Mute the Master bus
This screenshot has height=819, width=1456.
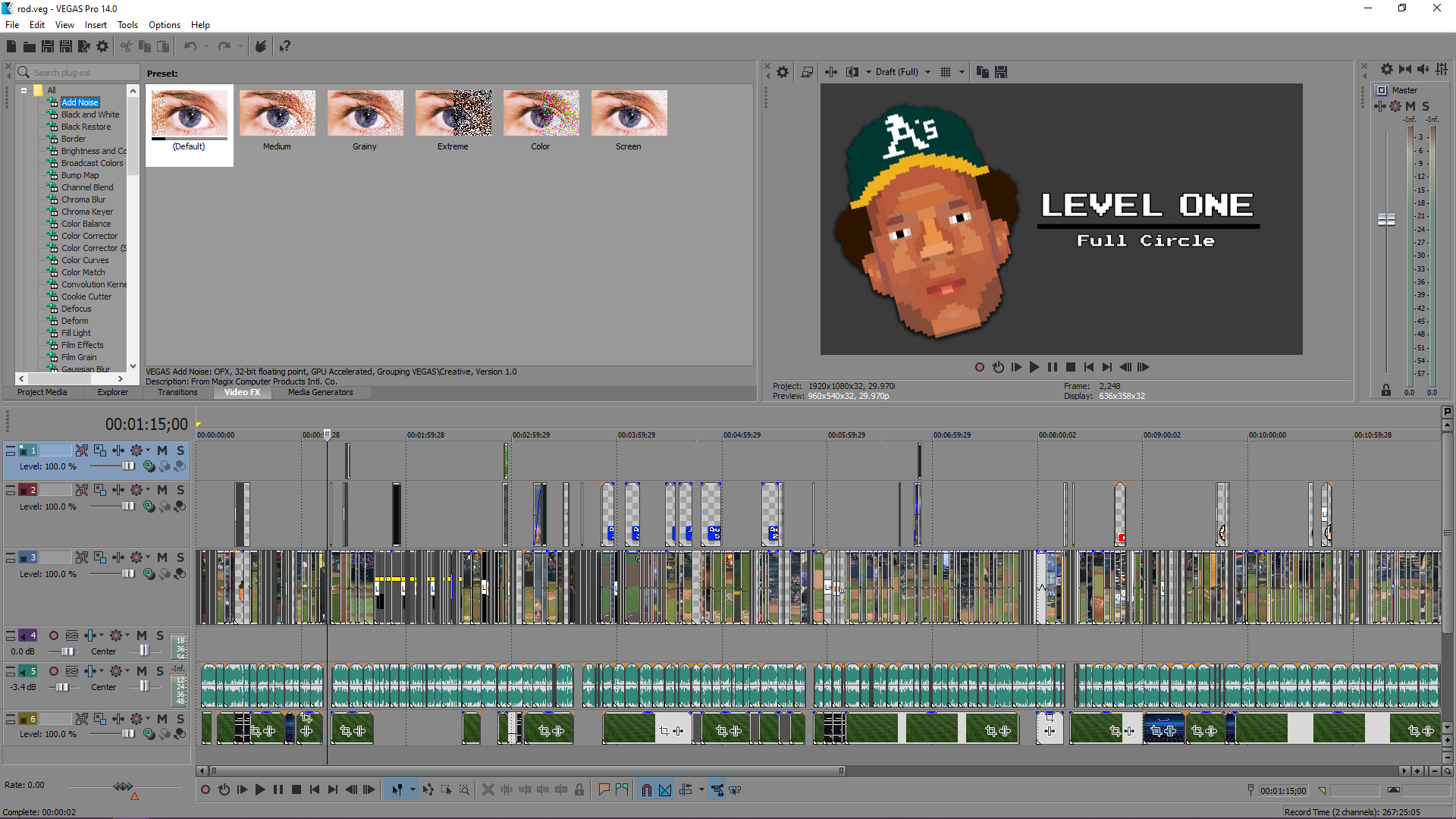[1410, 106]
